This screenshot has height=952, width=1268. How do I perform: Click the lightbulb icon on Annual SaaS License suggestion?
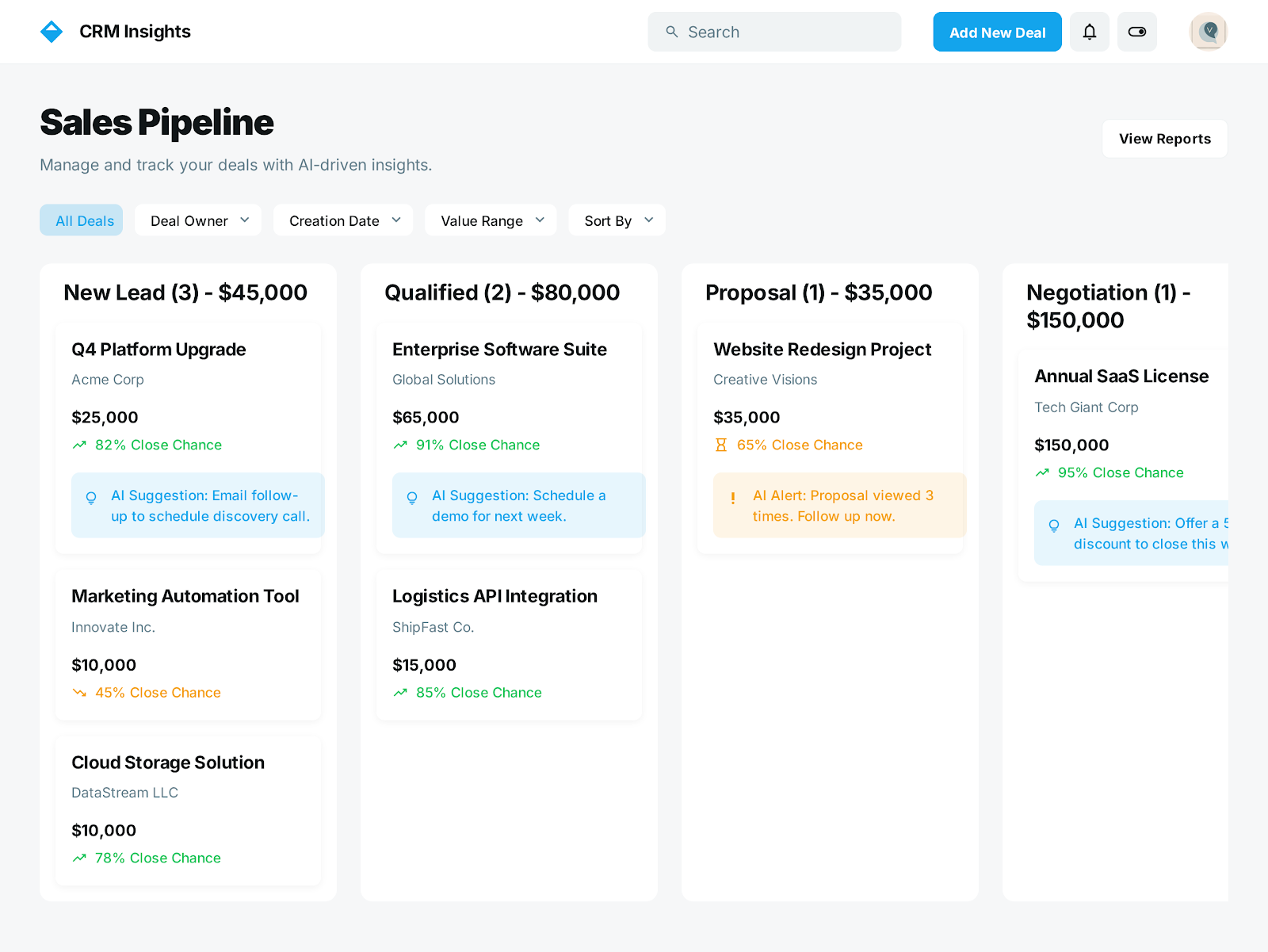(x=1053, y=526)
